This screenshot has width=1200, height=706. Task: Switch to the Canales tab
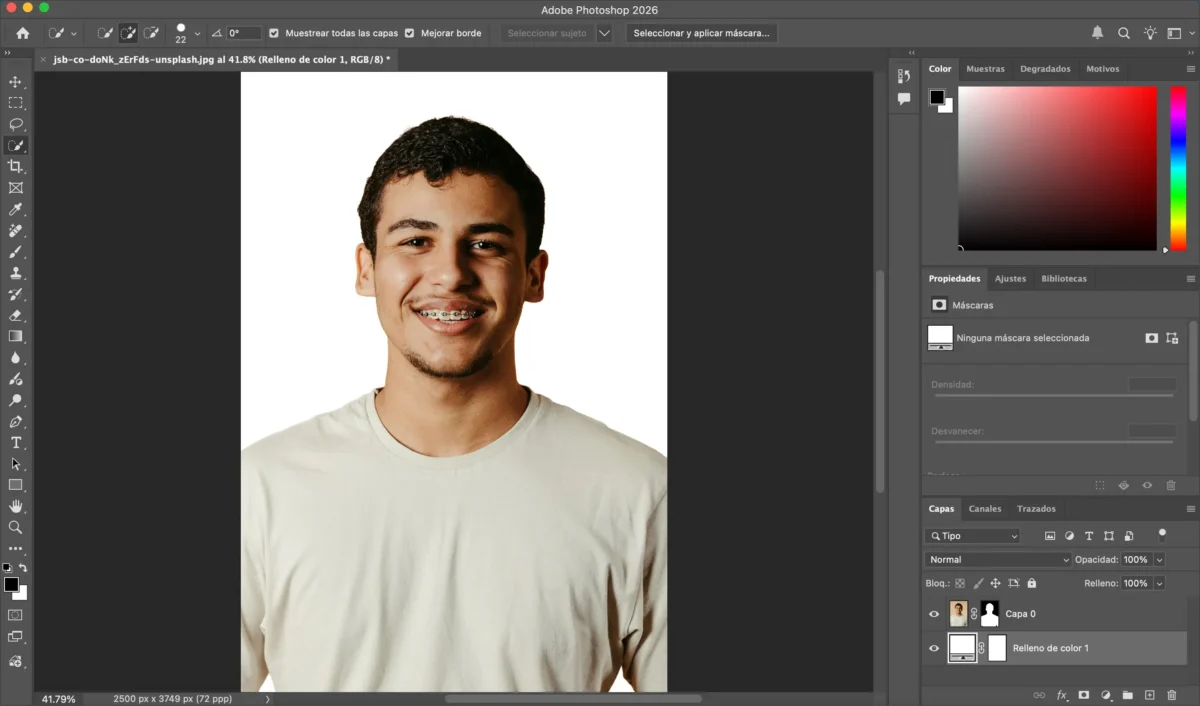pos(985,509)
